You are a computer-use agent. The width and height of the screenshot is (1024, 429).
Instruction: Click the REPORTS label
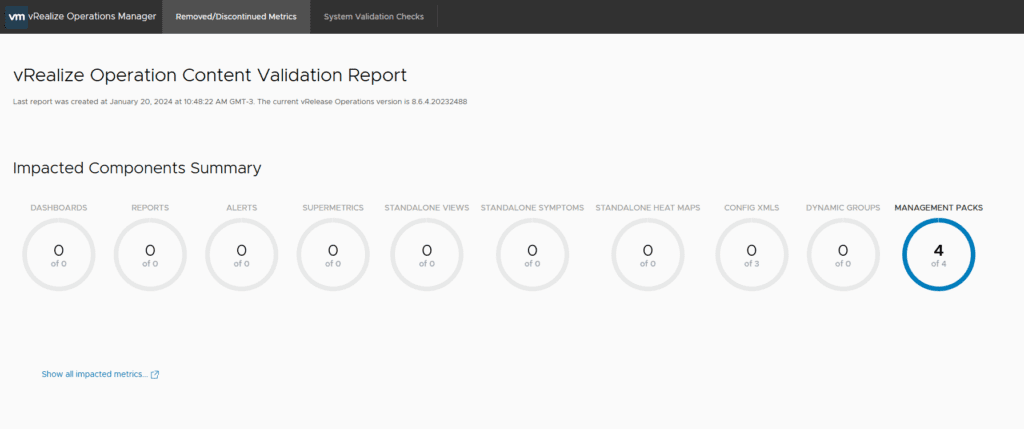(x=150, y=208)
